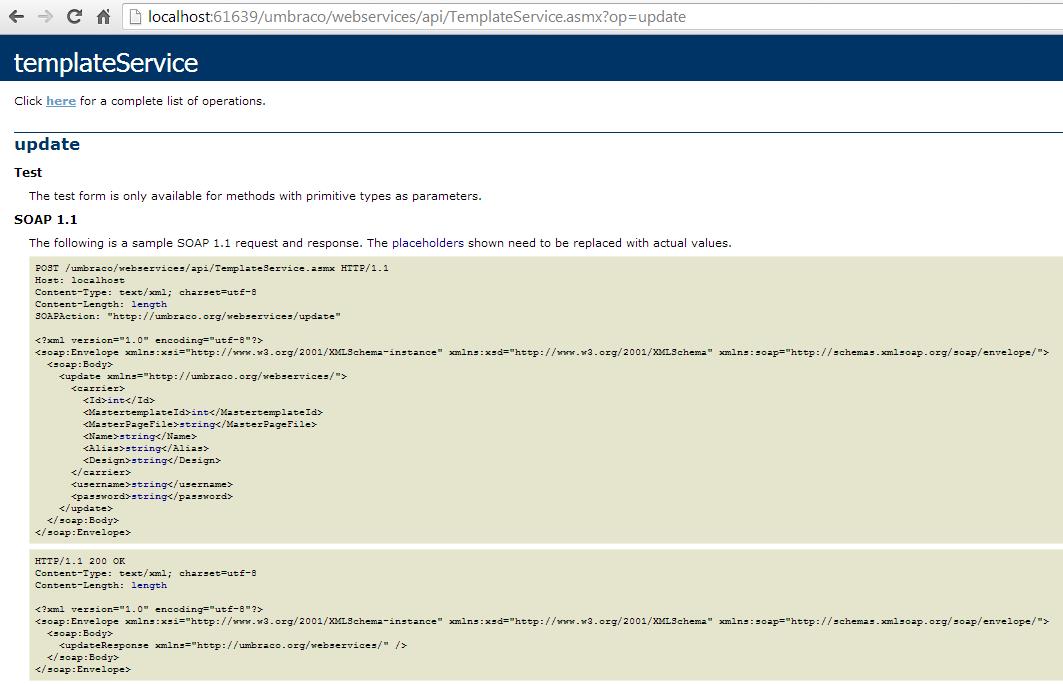Image resolution: width=1063 pixels, height=684 pixels.
Task: Click the closing </carrier> tag
Action: click(101, 472)
